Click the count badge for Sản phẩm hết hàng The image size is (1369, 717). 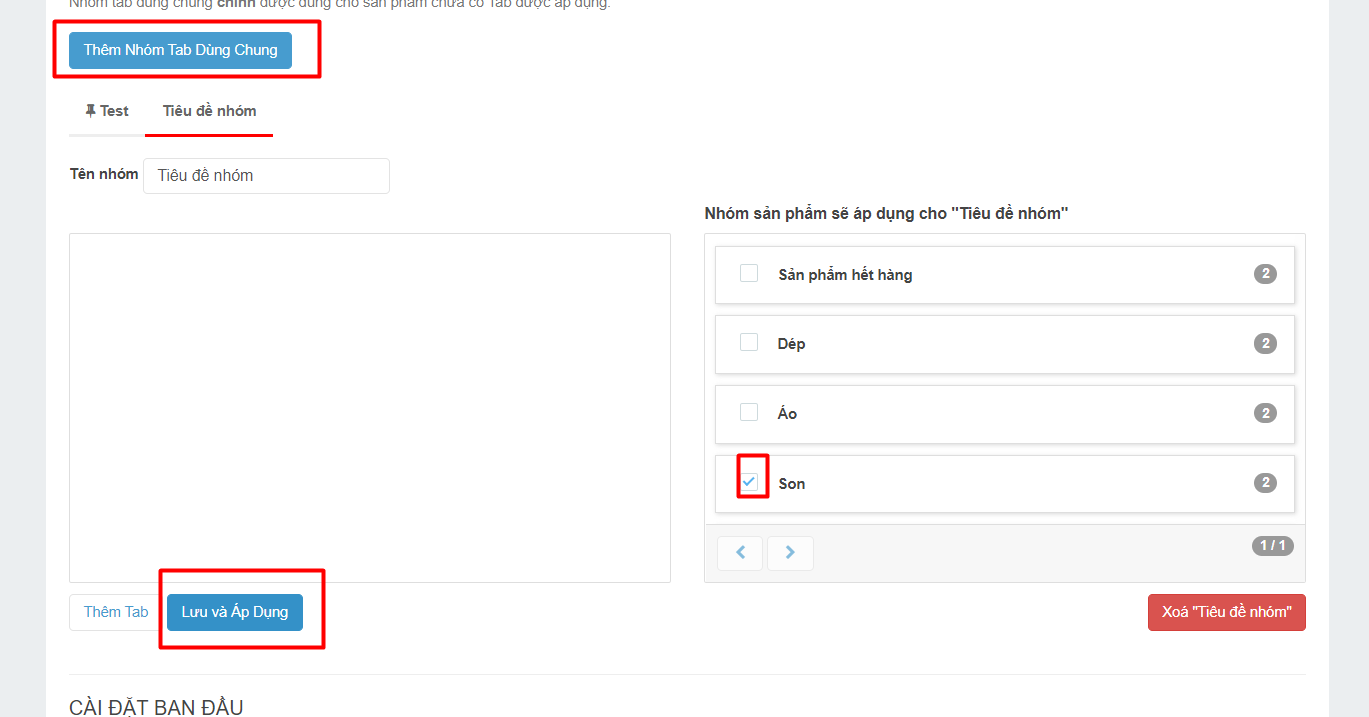click(x=1265, y=274)
